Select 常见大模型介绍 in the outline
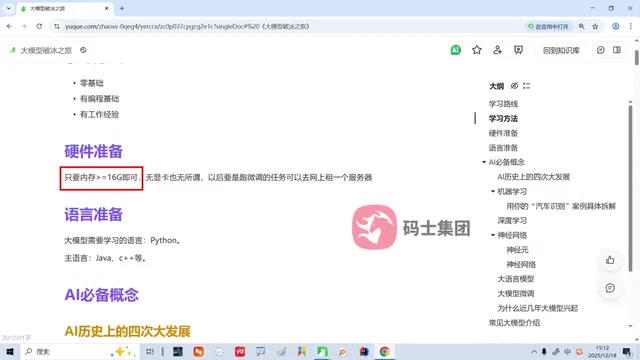This screenshot has height=360, width=640. 514,323
